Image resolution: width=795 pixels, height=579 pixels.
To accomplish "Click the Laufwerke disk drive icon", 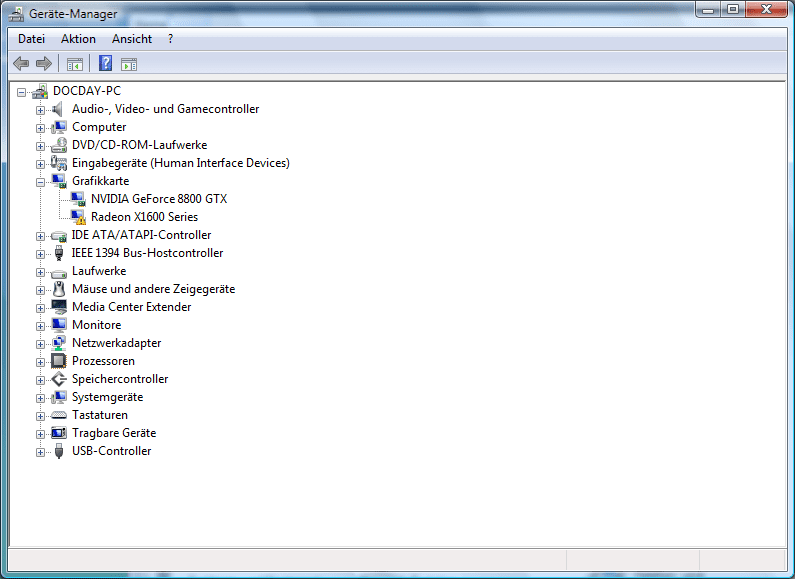I will 59,273.
